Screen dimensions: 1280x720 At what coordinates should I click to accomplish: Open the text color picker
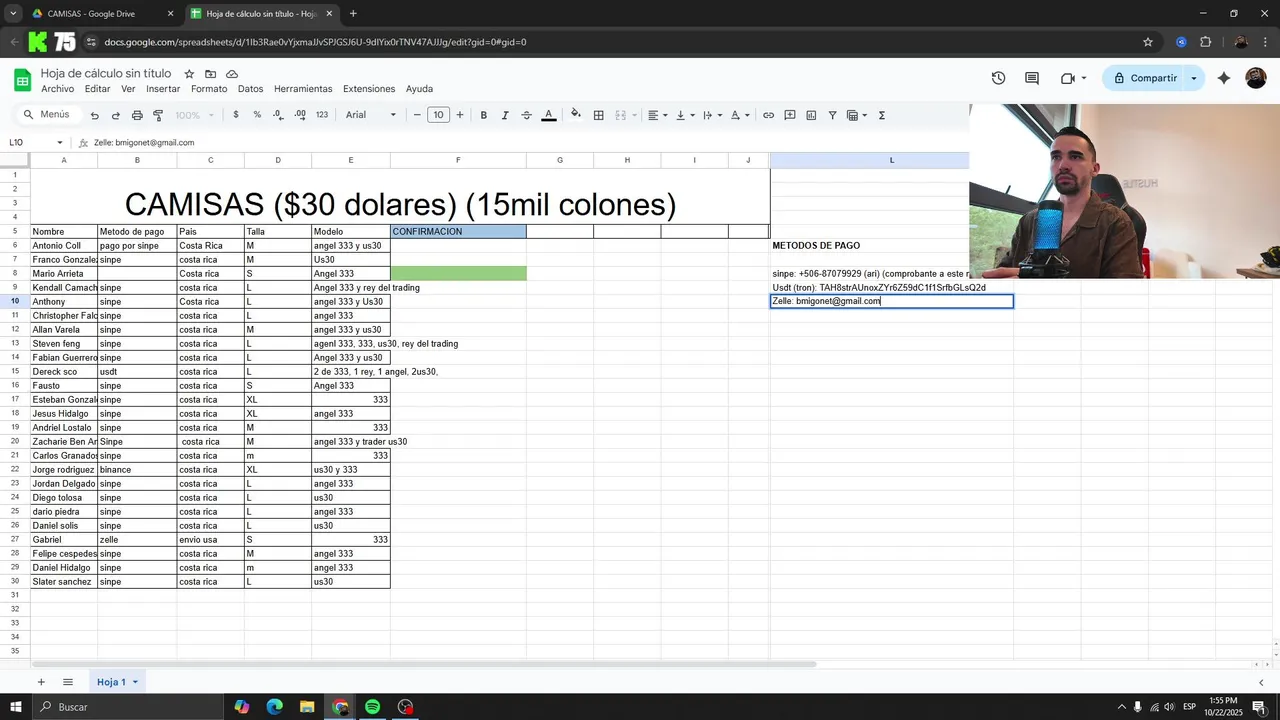pos(548,115)
